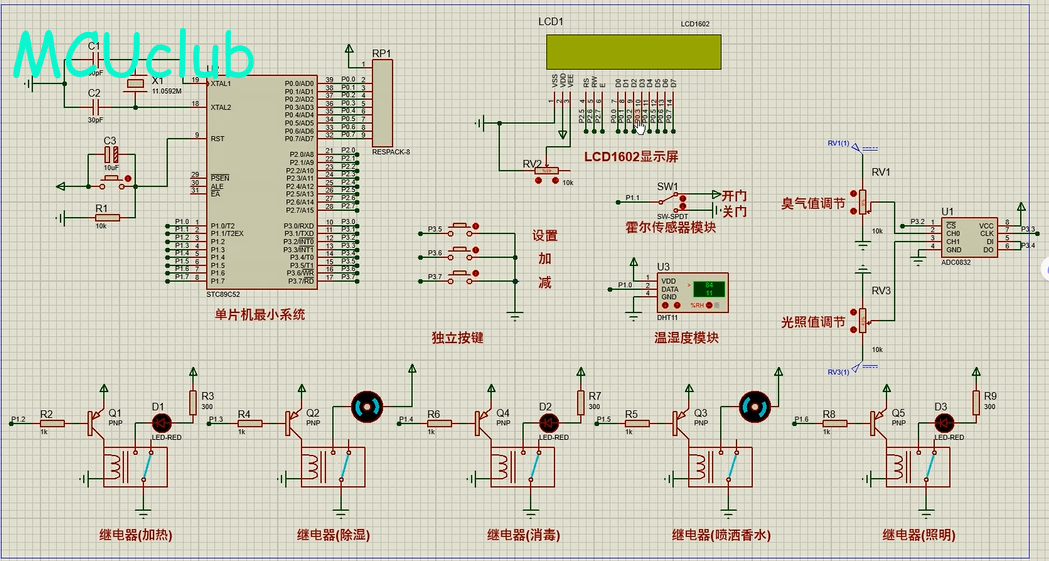The height and width of the screenshot is (561, 1049).
Task: Select resistor R5 on P1.5 line
Action: click(637, 423)
